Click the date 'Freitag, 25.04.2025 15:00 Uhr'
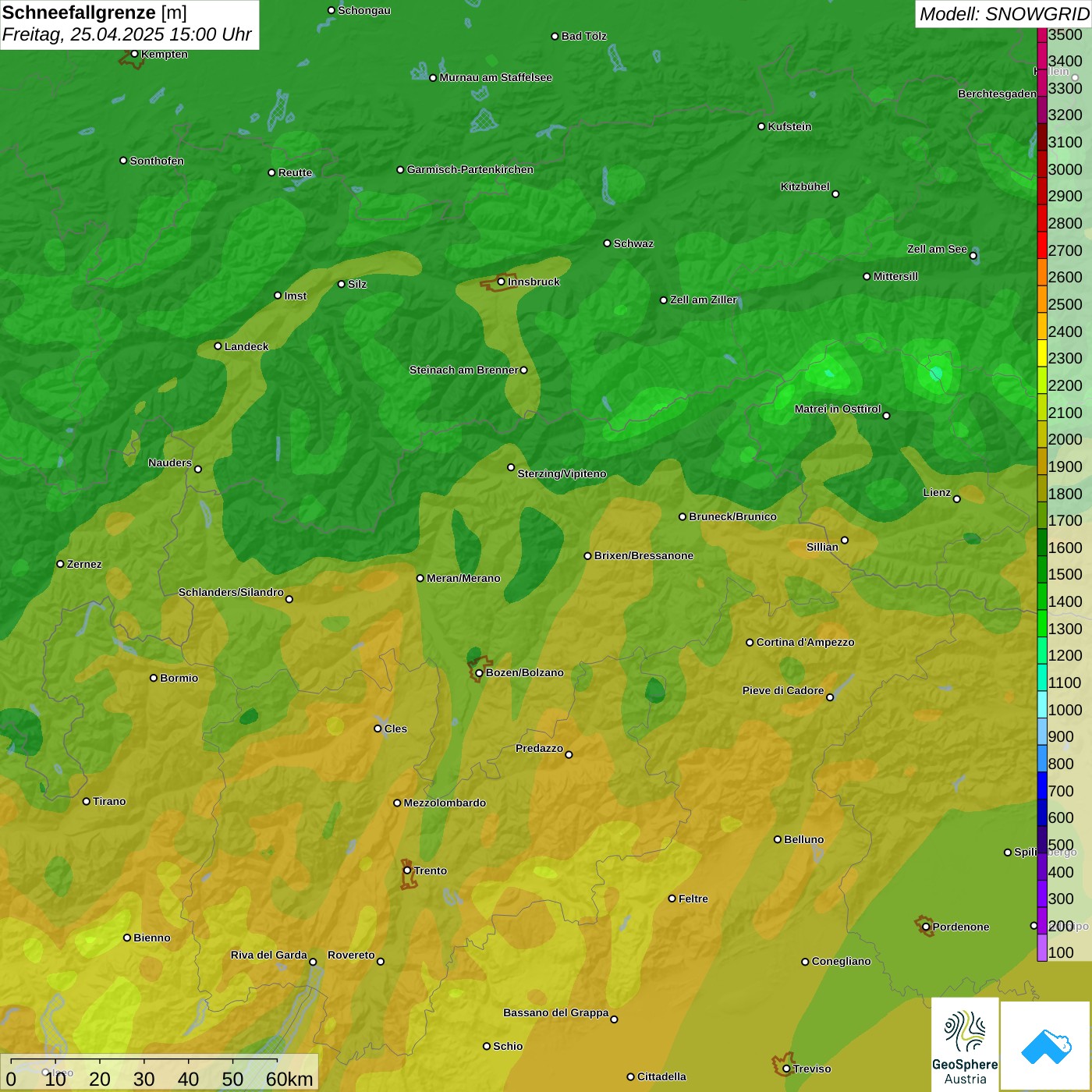Viewport: 1092px width, 1092px height. tap(126, 35)
